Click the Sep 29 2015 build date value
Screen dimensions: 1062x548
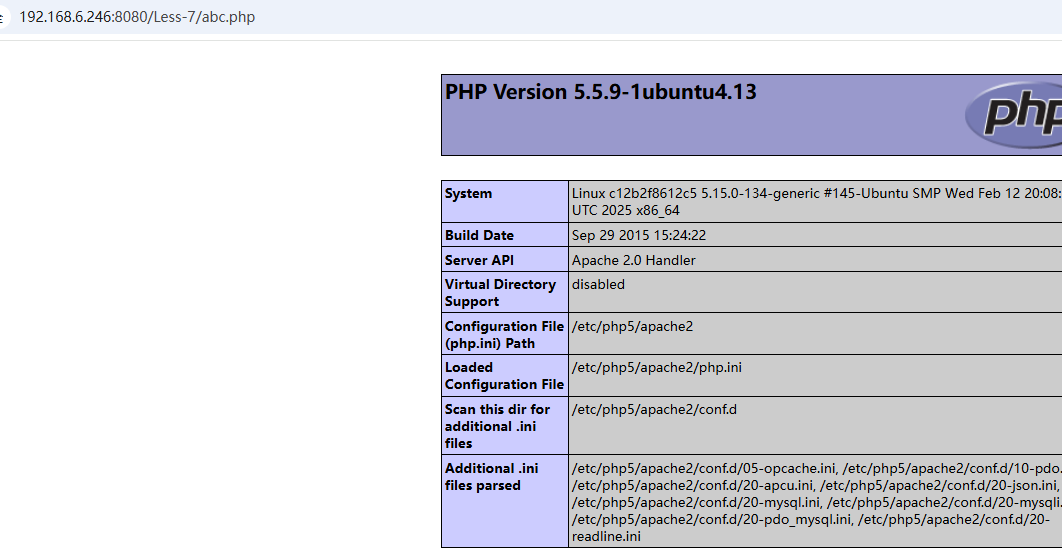coord(638,236)
